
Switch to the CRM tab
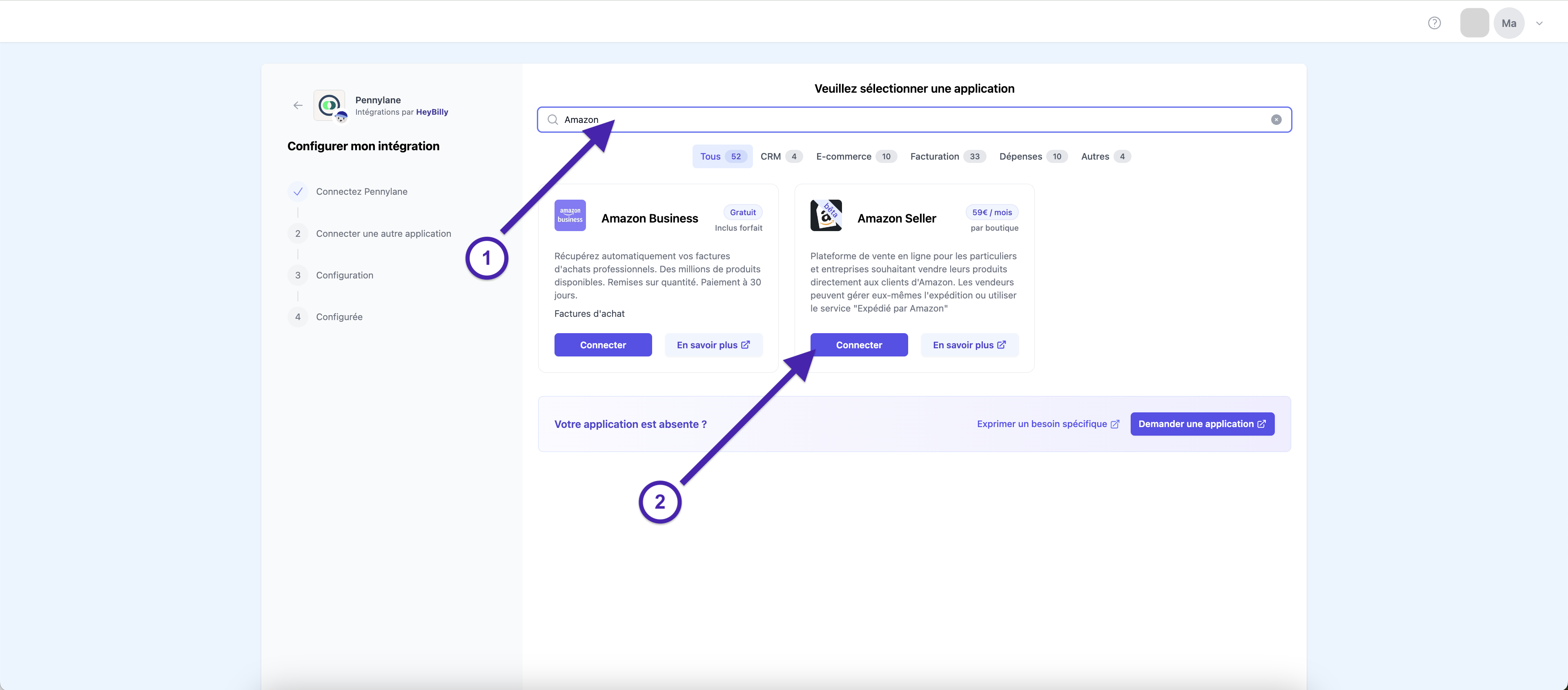tap(782, 156)
